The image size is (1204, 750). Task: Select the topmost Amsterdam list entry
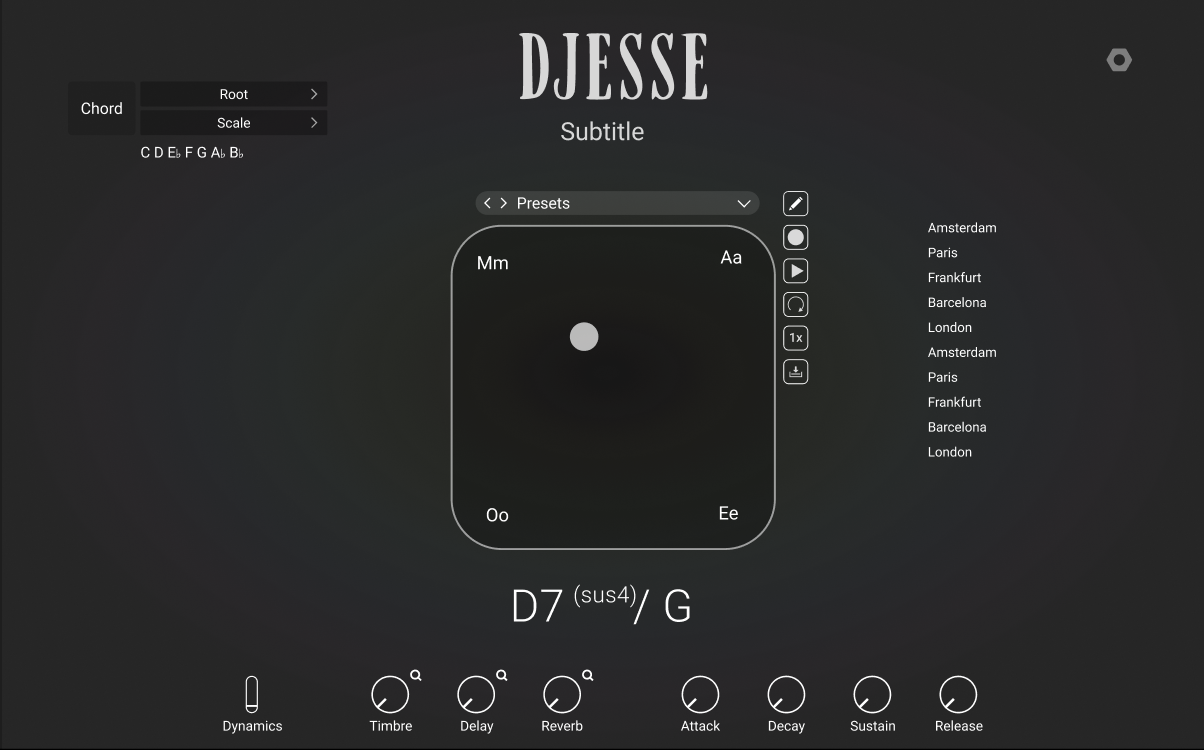[x=962, y=228]
